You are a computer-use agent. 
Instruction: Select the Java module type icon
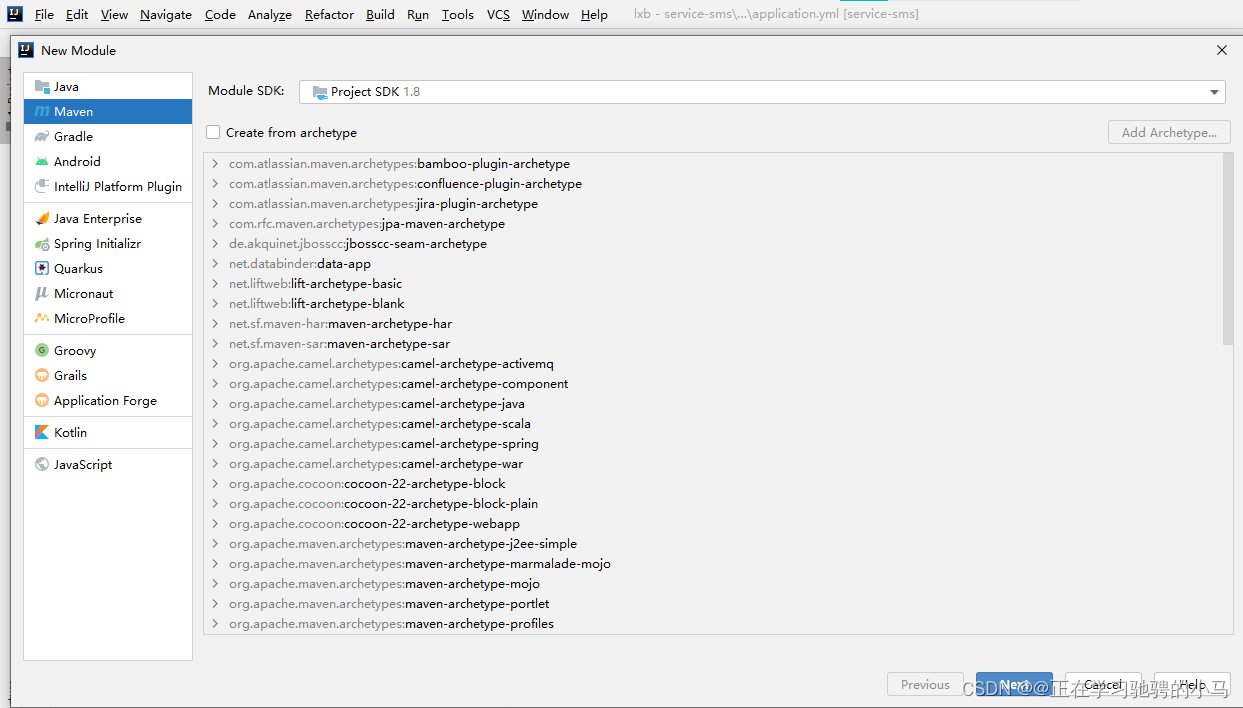click(42, 86)
